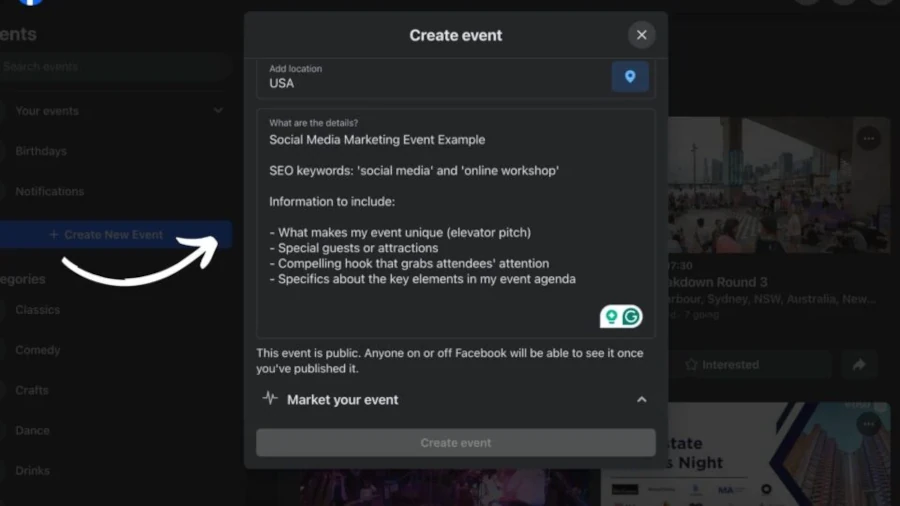900x506 pixels.
Task: Select Birthdays in the sidebar
Action: (41, 151)
